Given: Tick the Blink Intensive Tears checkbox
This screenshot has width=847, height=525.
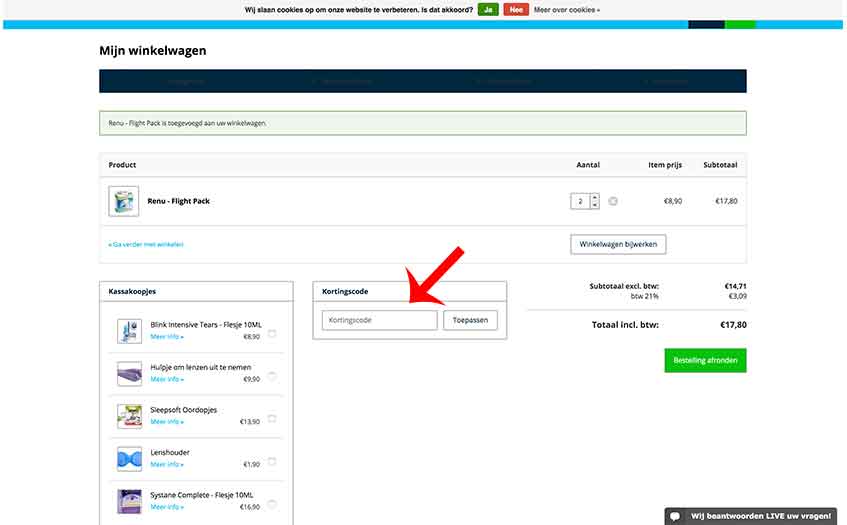Looking at the screenshot, I should pyautogui.click(x=272, y=333).
